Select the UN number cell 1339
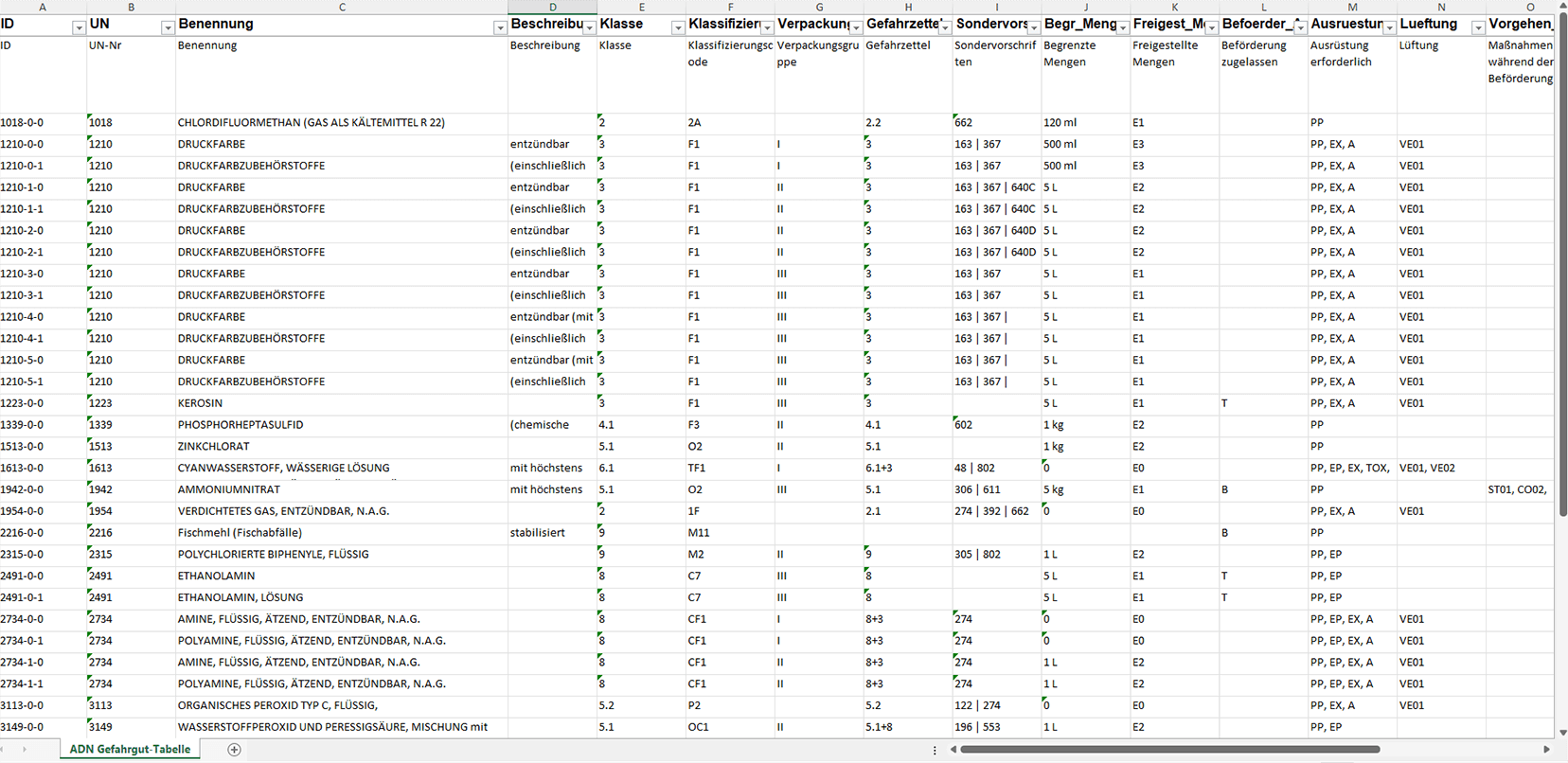 pos(131,425)
